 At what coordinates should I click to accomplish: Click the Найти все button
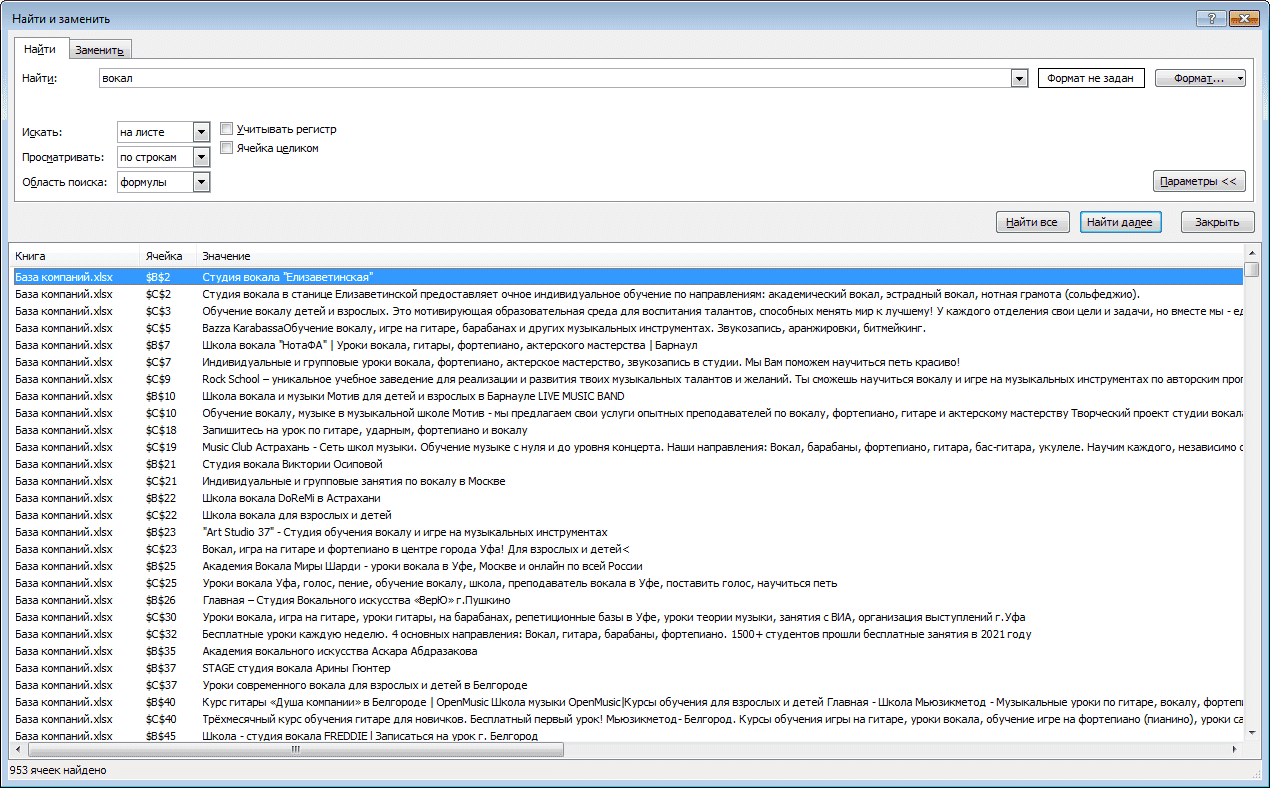(1033, 222)
